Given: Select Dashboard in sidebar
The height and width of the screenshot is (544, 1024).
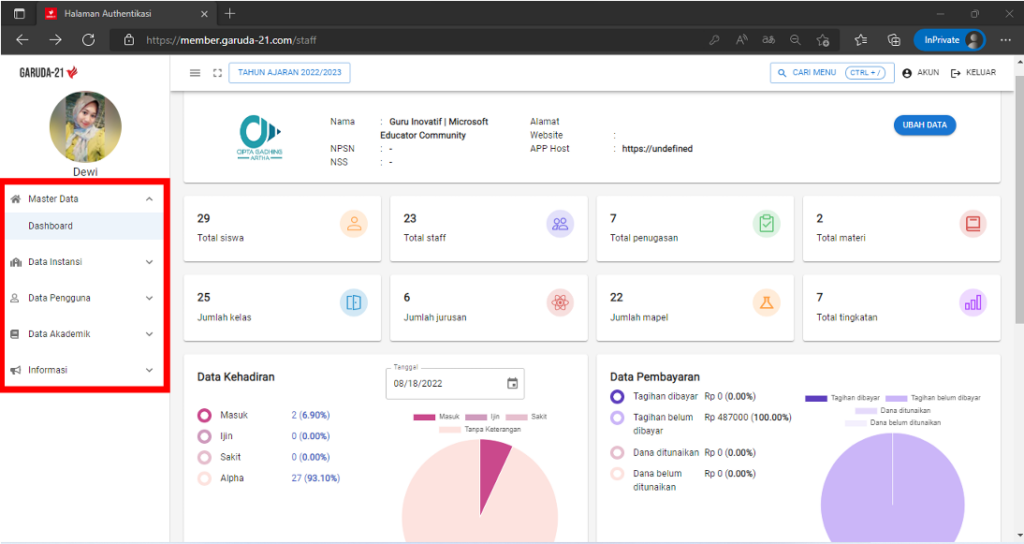Looking at the screenshot, I should tap(84, 226).
